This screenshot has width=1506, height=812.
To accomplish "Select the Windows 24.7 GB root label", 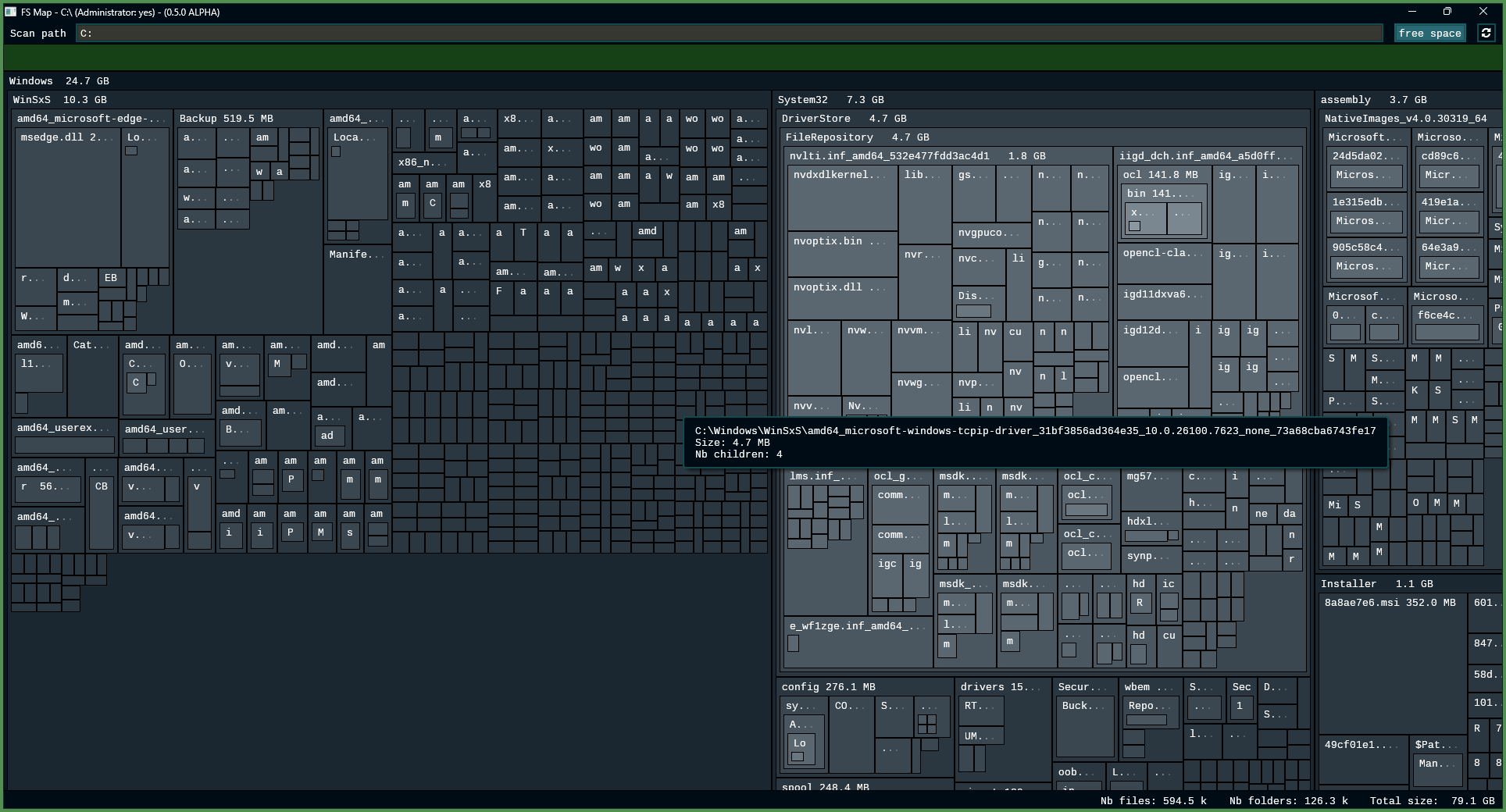I will 59,81.
